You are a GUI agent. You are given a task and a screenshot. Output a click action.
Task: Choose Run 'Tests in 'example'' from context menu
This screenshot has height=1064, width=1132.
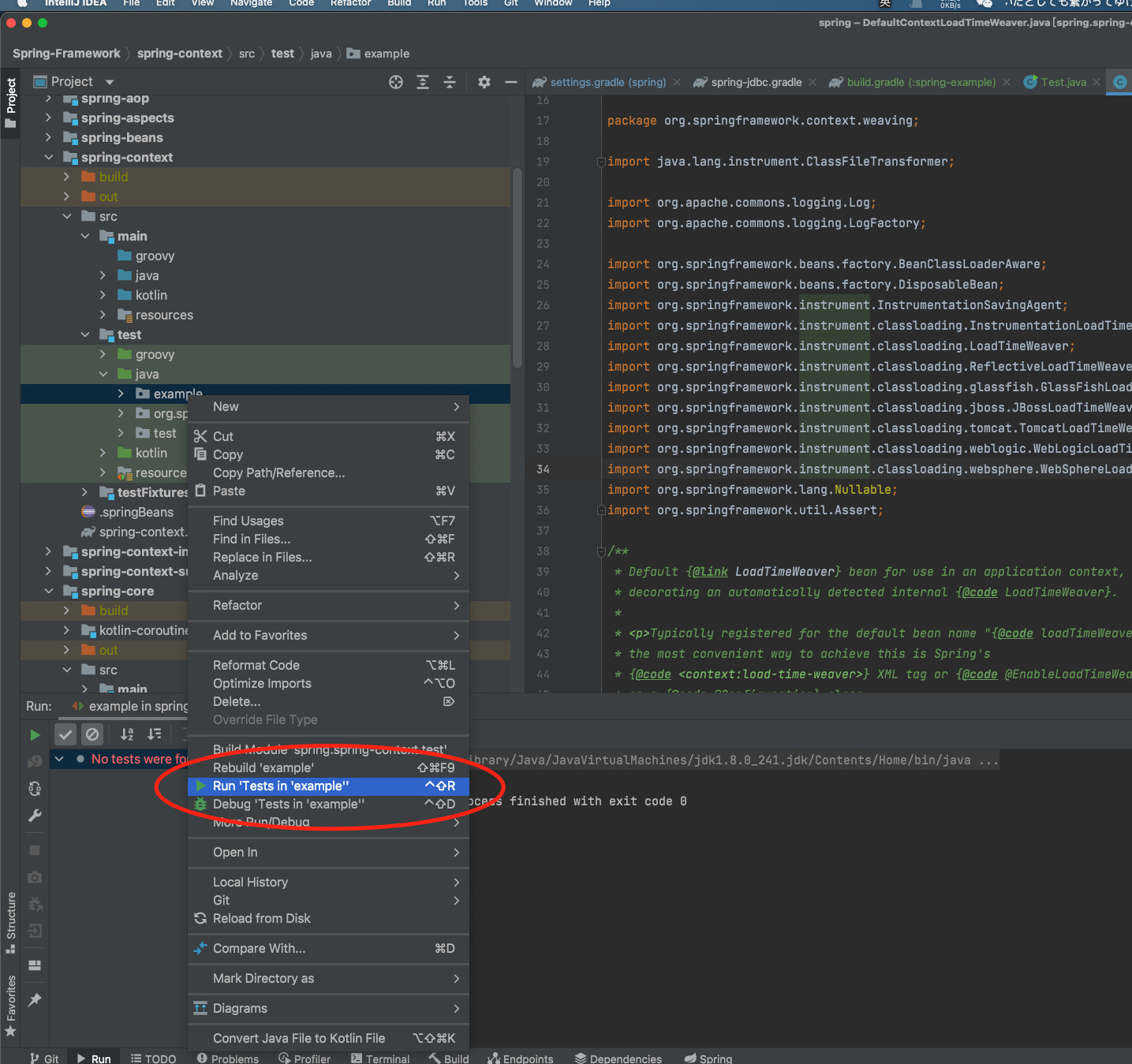281,786
